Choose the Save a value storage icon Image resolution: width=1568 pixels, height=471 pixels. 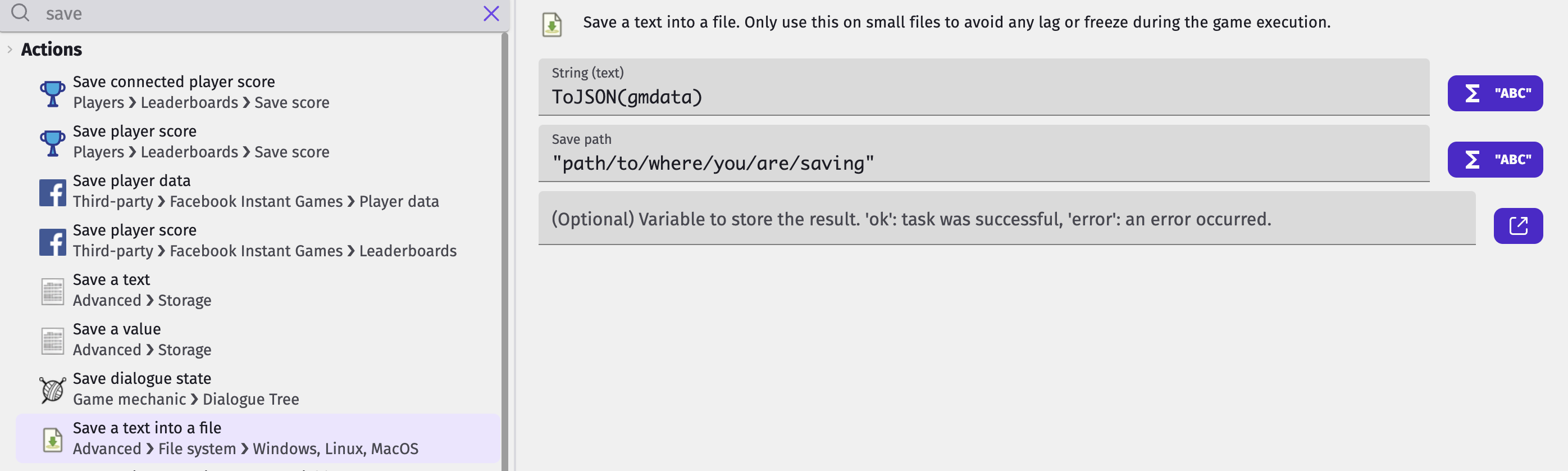point(53,341)
